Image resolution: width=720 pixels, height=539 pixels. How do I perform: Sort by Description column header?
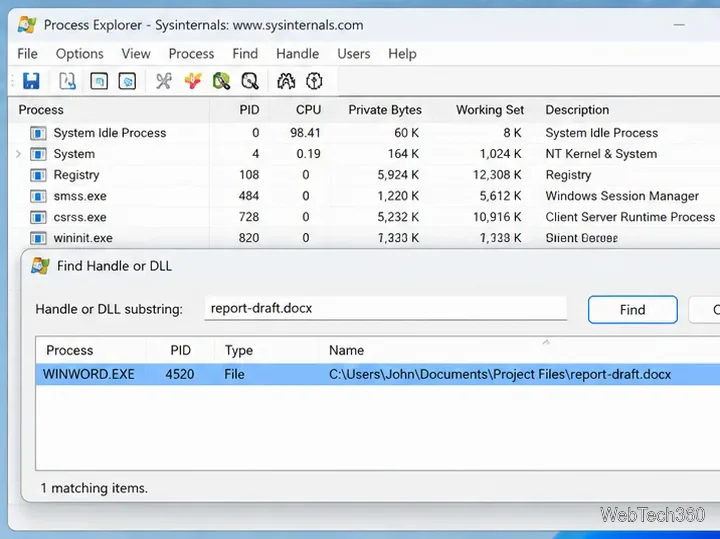[577, 110]
